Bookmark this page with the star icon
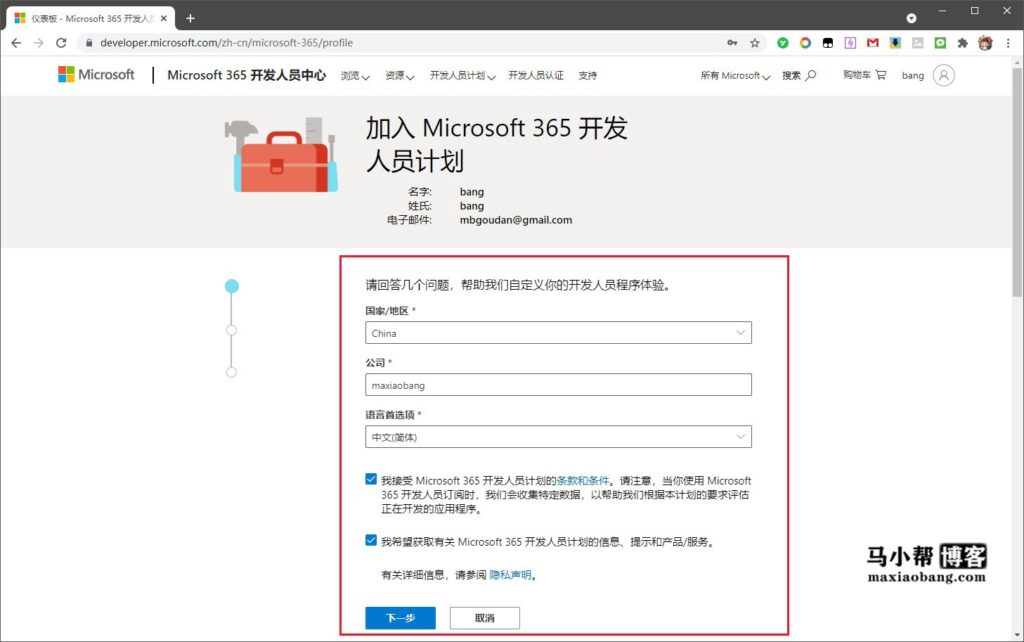1024x642 pixels. [754, 42]
